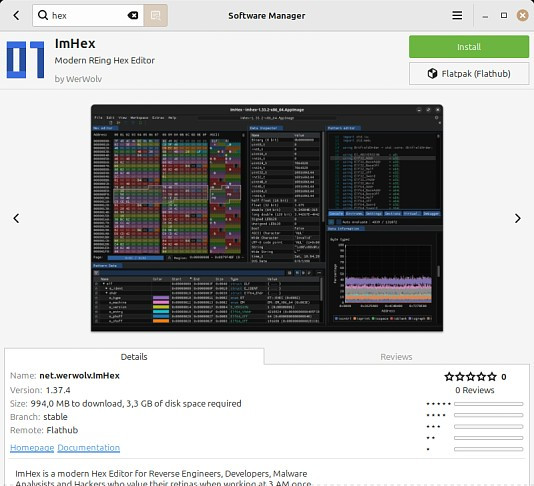Clear the 'hex' search text
Viewport: 534px width, 486px height.
click(133, 15)
